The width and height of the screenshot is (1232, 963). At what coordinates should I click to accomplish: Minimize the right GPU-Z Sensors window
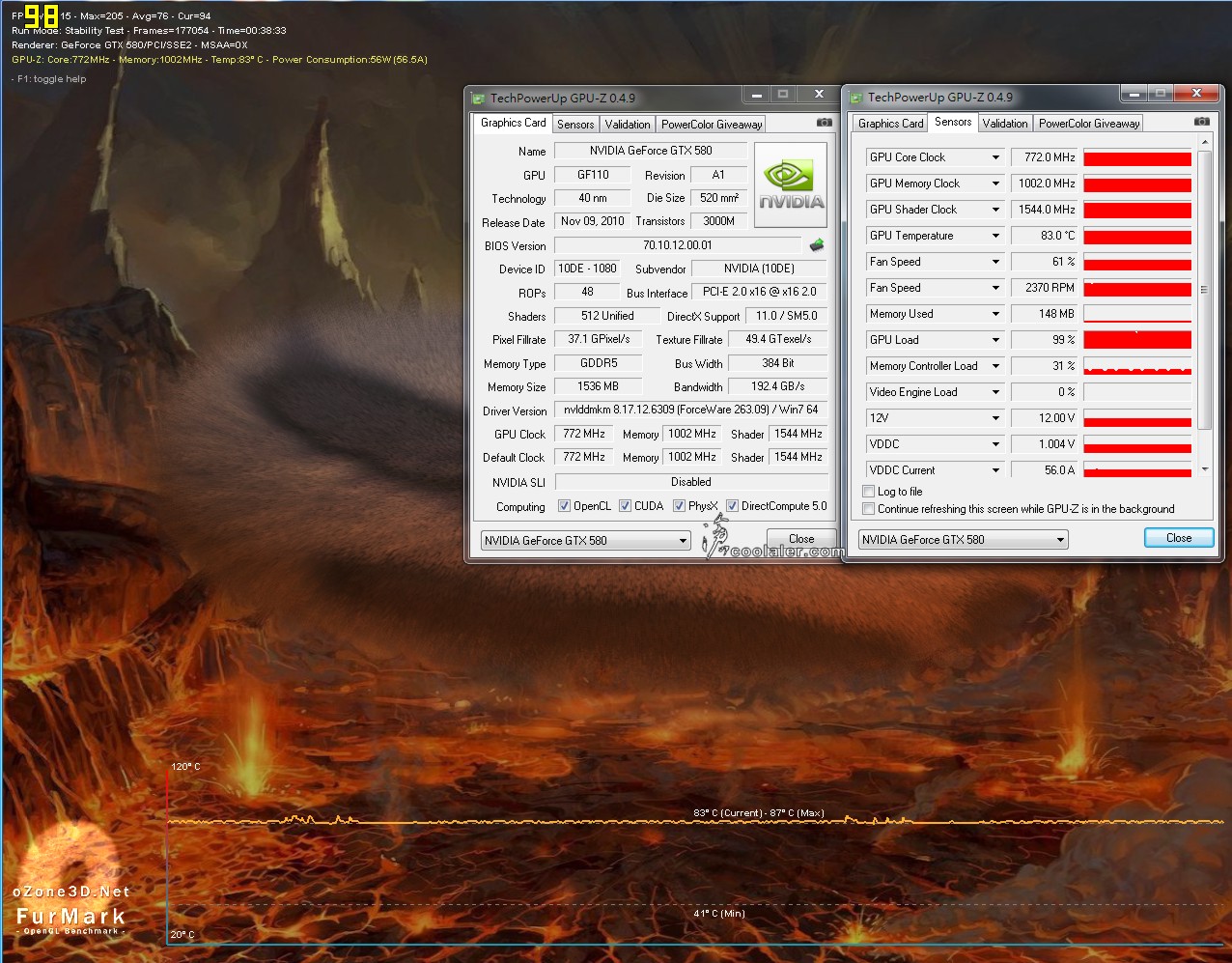point(1134,94)
